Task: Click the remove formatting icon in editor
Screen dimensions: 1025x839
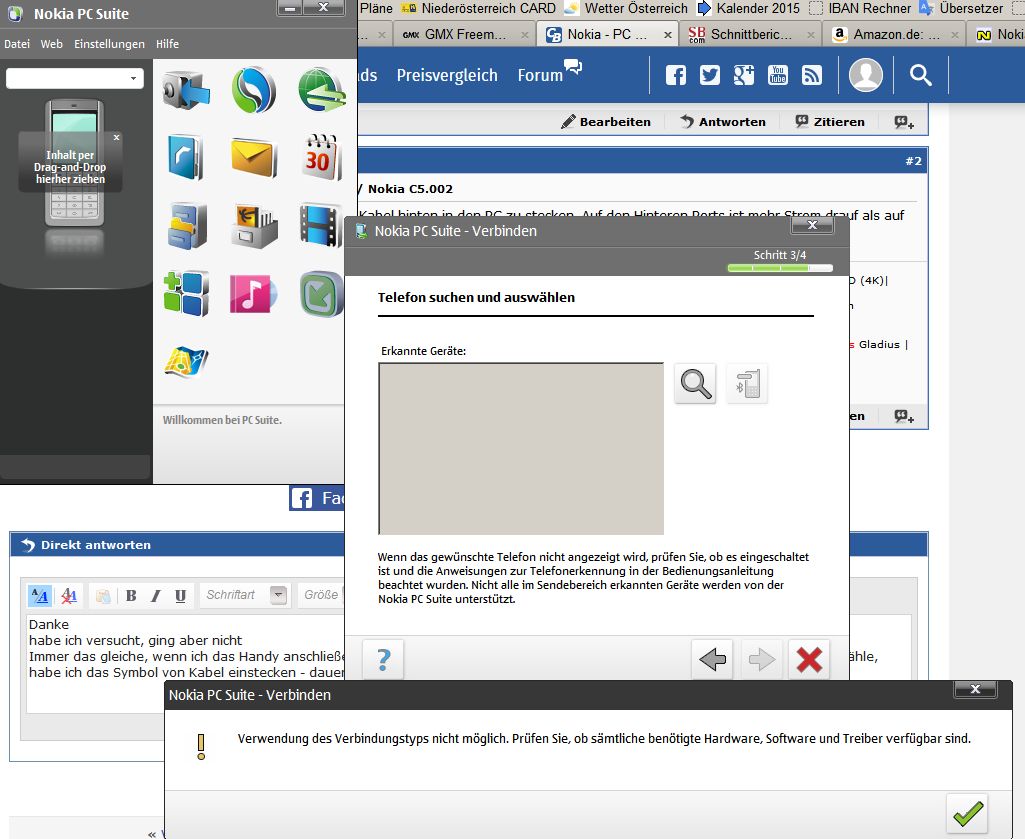Action: click(69, 596)
